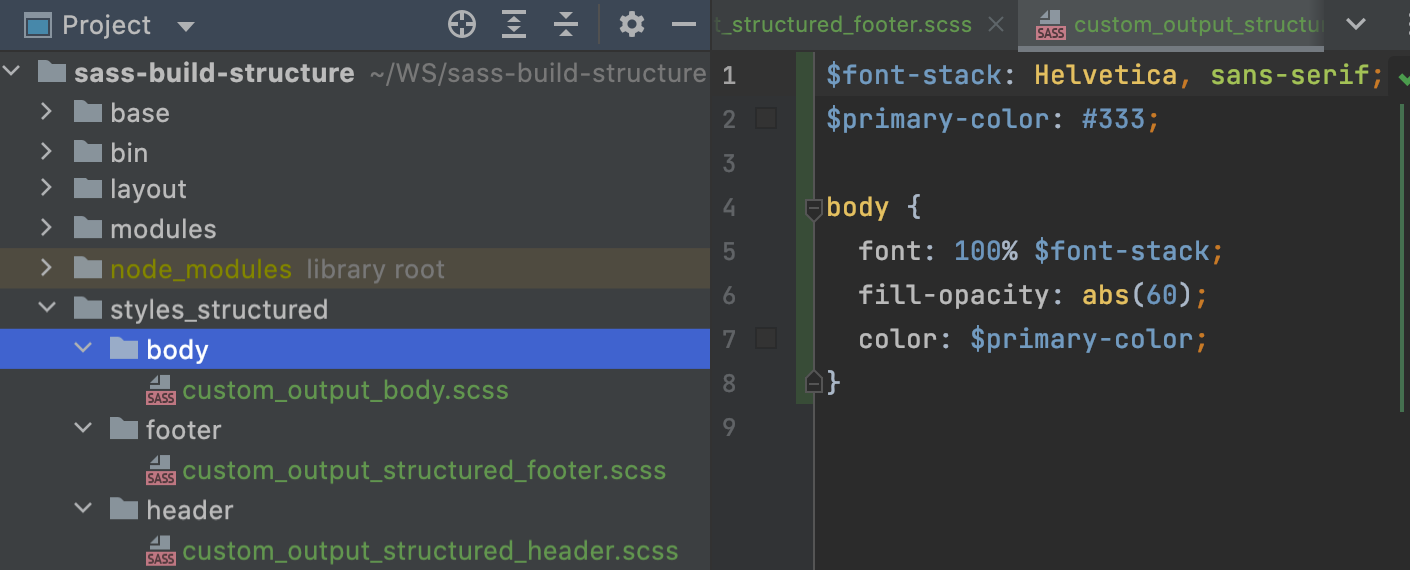The height and width of the screenshot is (570, 1410).
Task: Expand the node_modules folder
Action: (46, 269)
